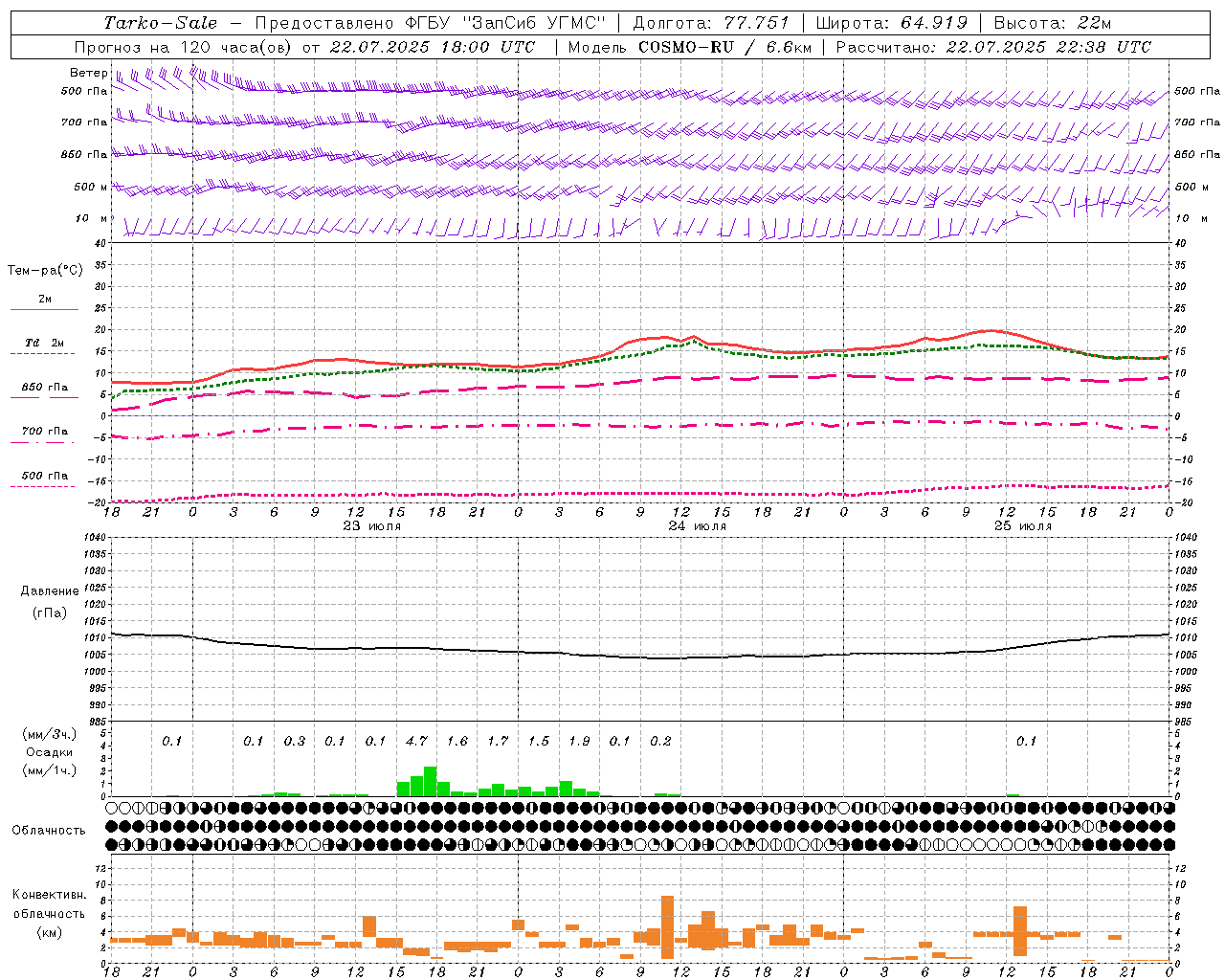The width and height of the screenshot is (1225, 980).
Task: Click the '(мм/1ч.)' unit label
Action: [x=50, y=770]
